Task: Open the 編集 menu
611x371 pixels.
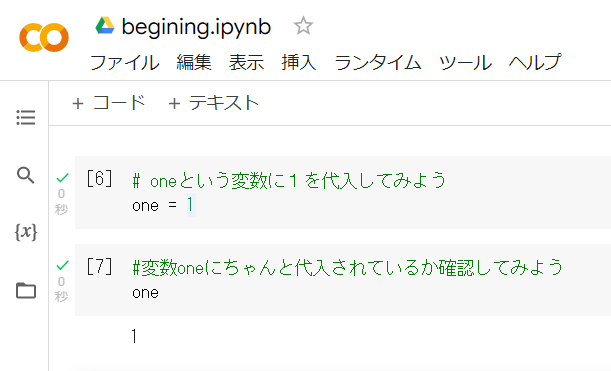Action: pos(194,62)
